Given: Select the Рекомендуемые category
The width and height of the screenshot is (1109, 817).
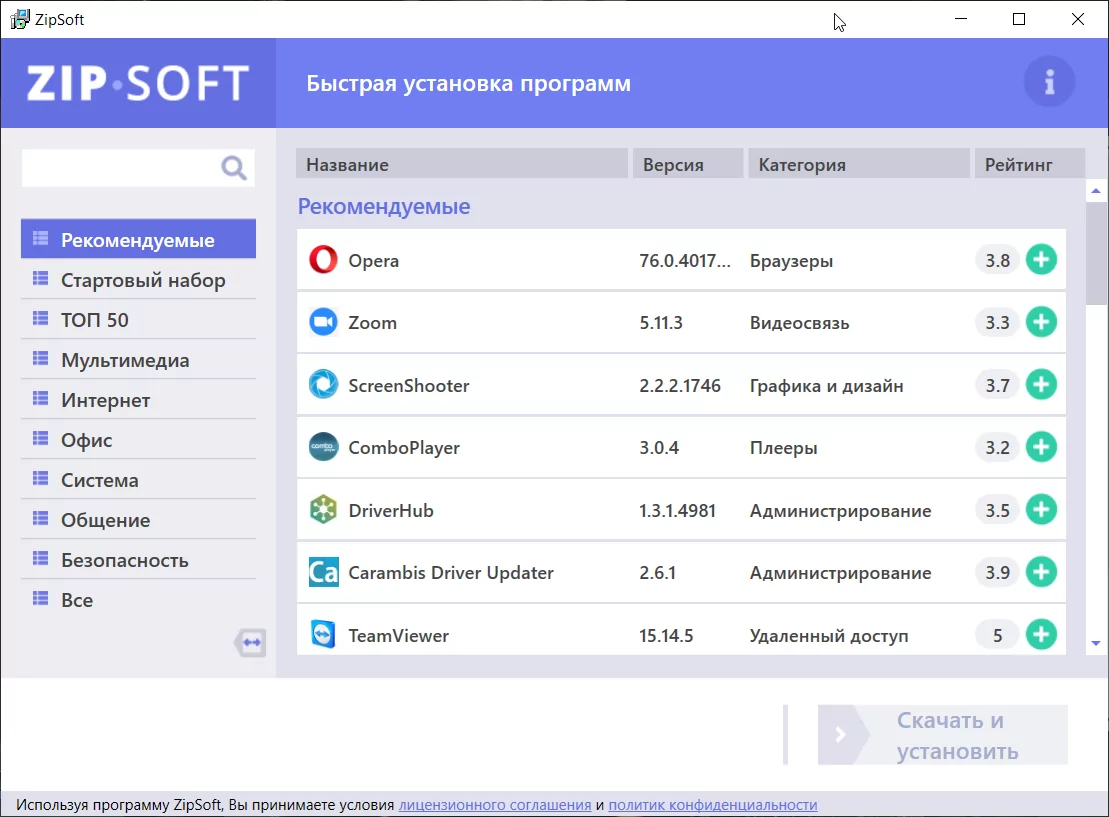Looking at the screenshot, I should [139, 239].
